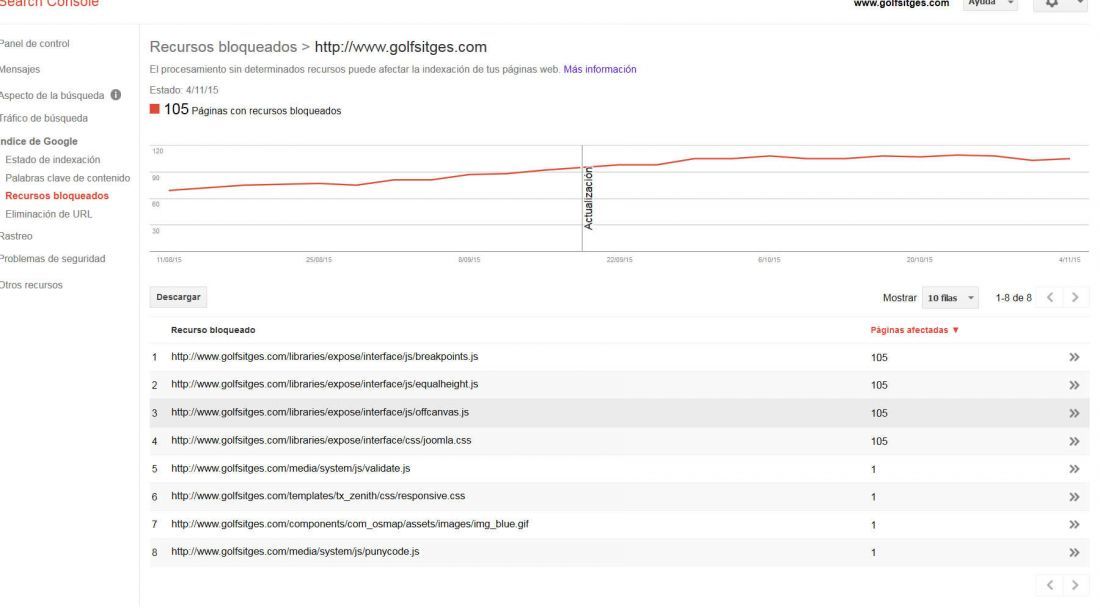This screenshot has width=1100, height=611.
Task: Click punycode.js blocked resource URL
Action: pyautogui.click(x=295, y=551)
